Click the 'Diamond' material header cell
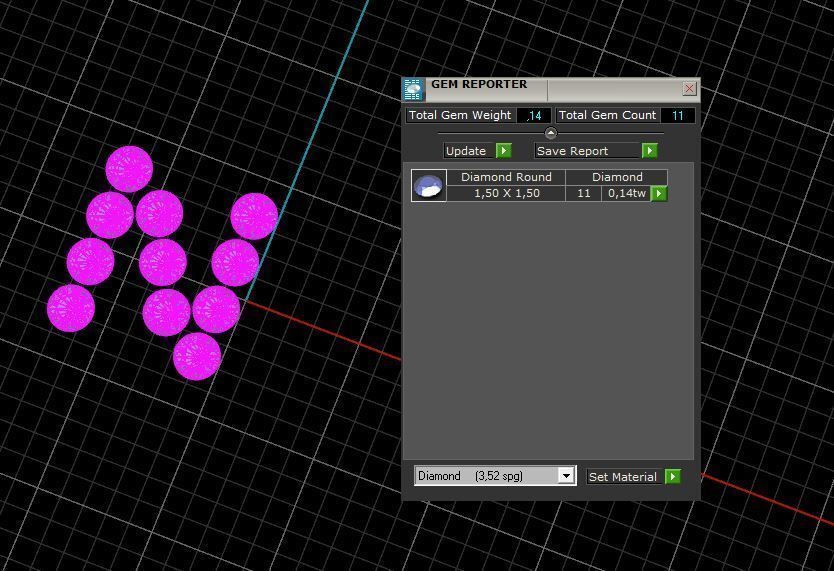834x571 pixels. (x=617, y=177)
